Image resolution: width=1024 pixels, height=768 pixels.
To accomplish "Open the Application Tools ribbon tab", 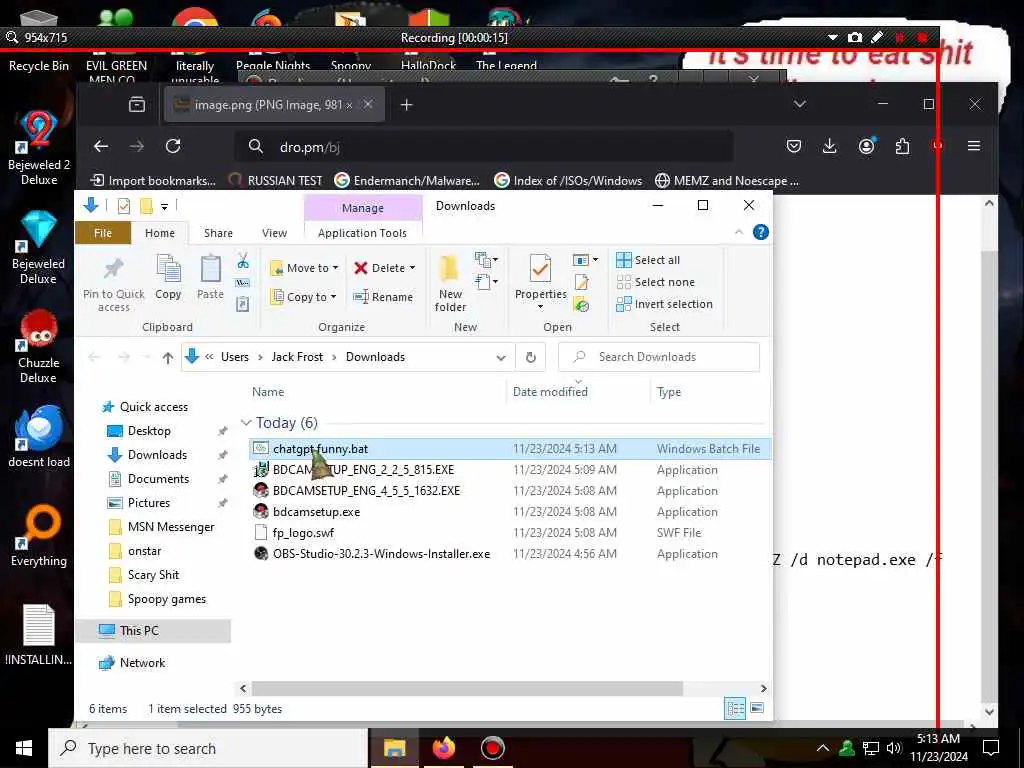I will pos(362,233).
